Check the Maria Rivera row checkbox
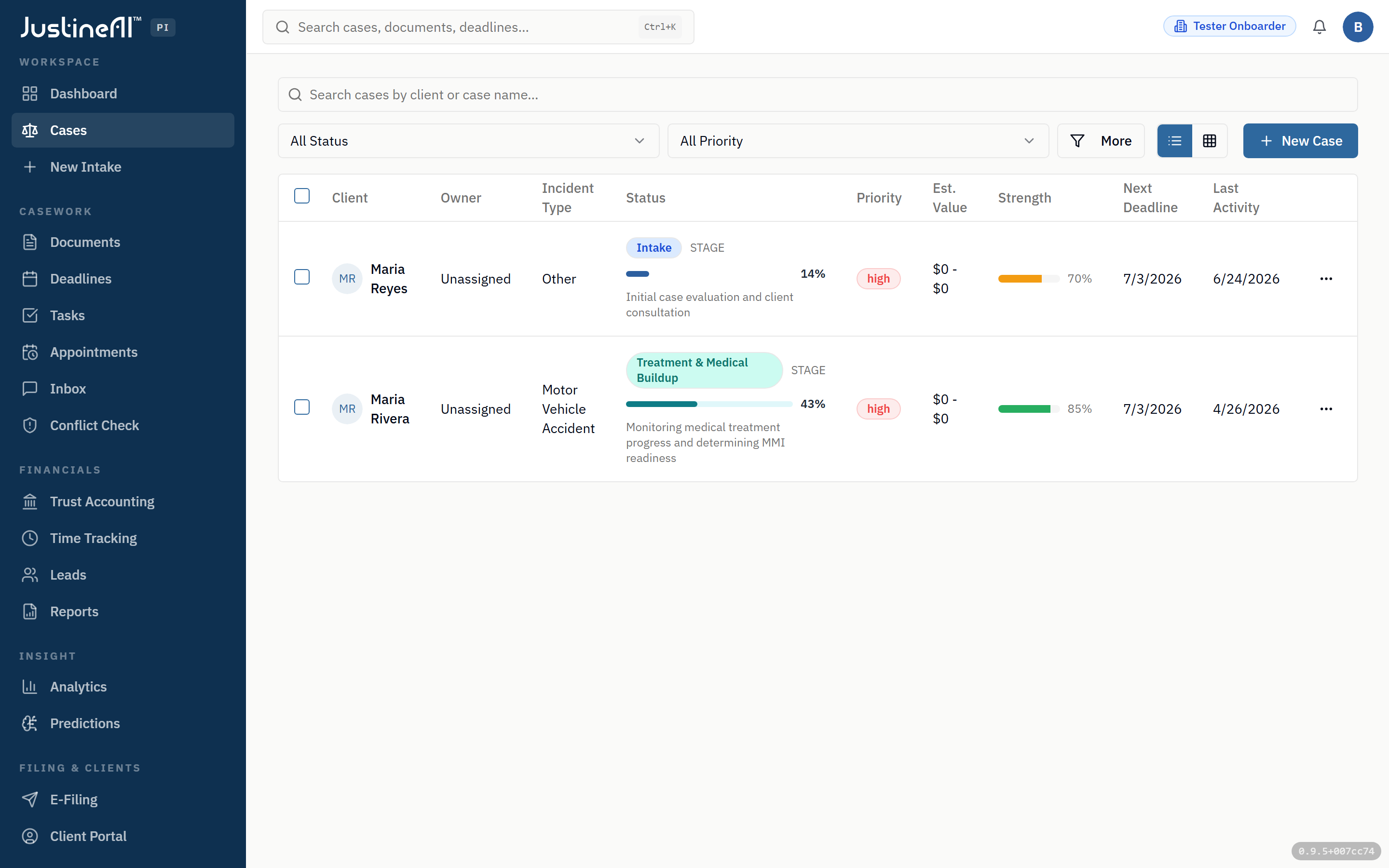The height and width of the screenshot is (868, 1389). (302, 407)
